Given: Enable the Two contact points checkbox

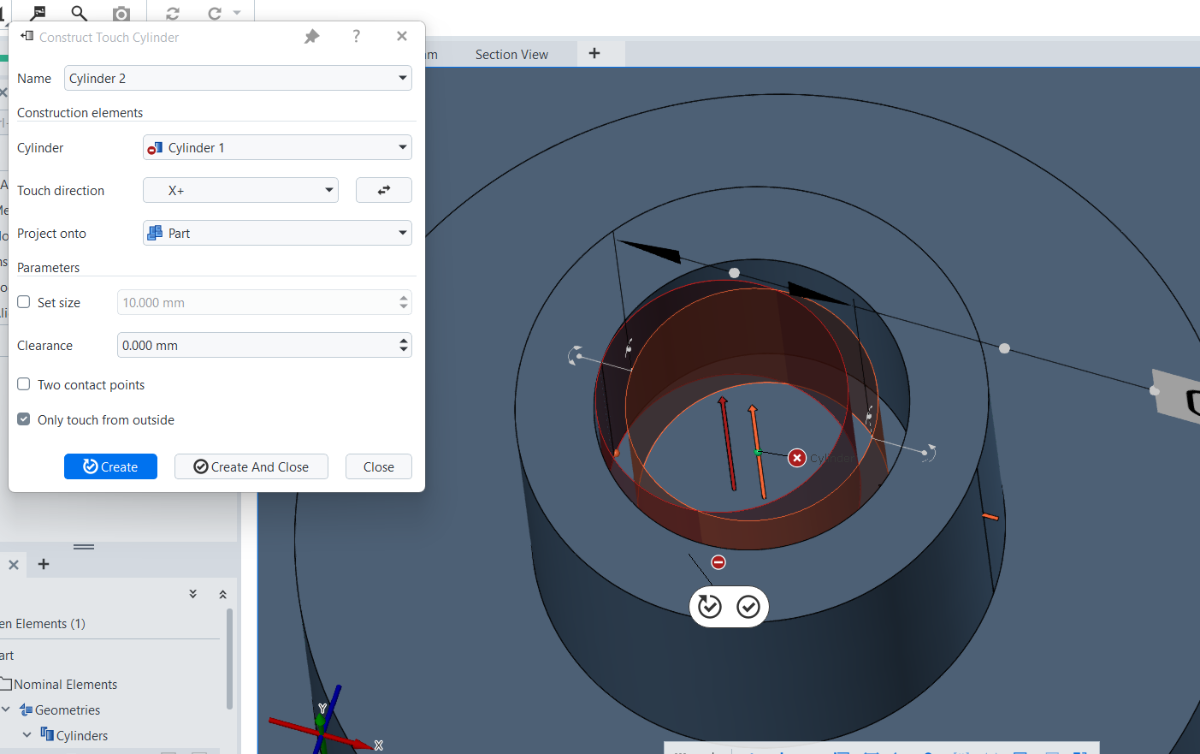Looking at the screenshot, I should 24,385.
